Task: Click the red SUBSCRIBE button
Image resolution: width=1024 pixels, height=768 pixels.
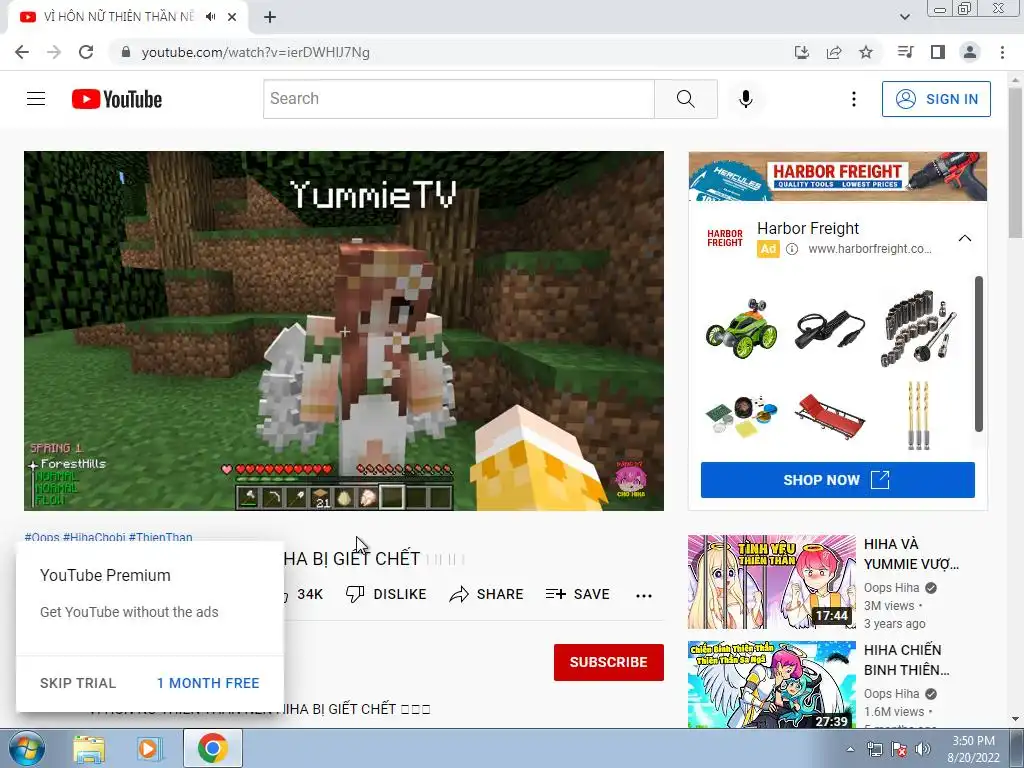Action: tap(609, 662)
